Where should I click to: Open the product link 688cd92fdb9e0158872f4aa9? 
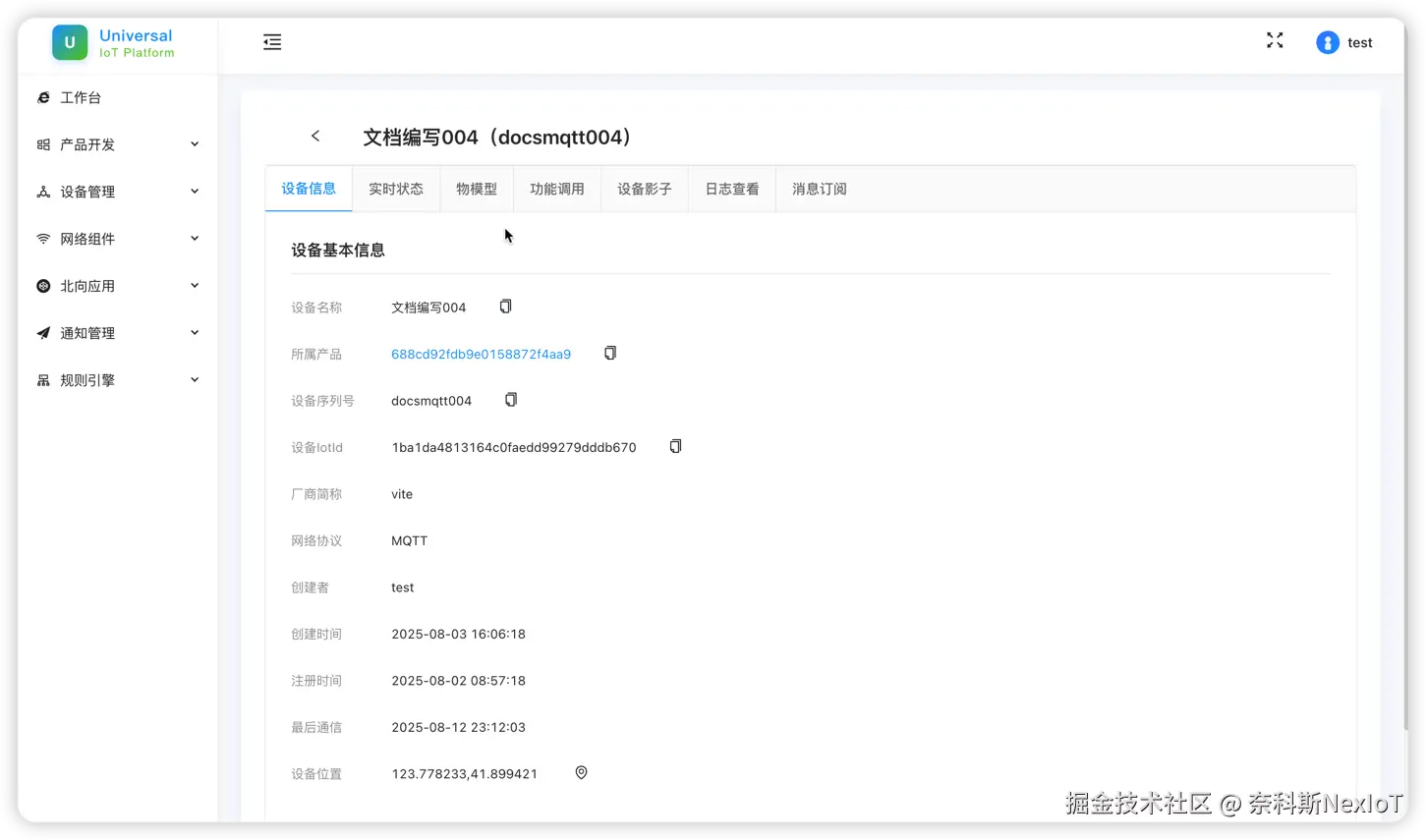pyautogui.click(x=481, y=354)
